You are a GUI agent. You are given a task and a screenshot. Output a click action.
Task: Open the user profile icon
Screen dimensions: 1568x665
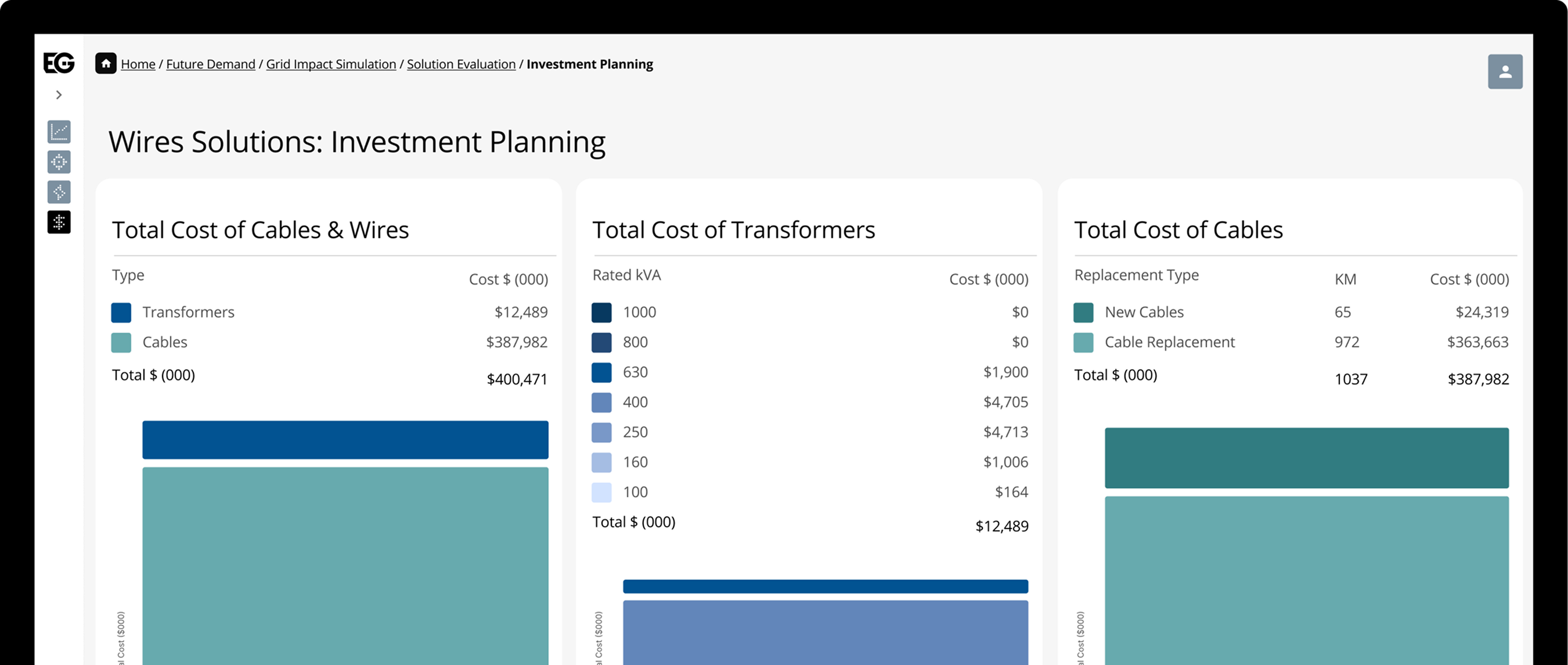[1505, 72]
